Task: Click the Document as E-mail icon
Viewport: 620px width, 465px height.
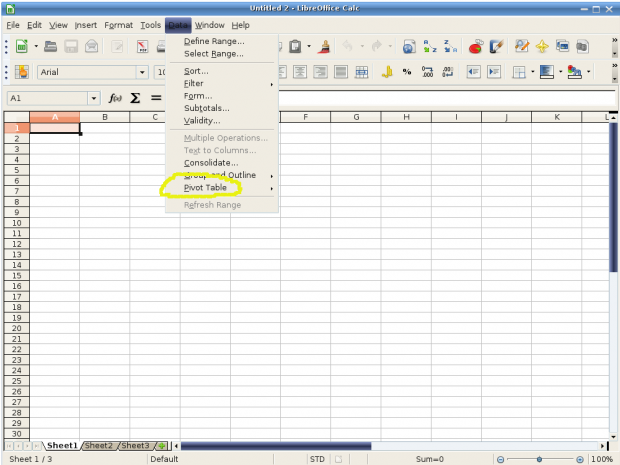Action: pyautogui.click(x=91, y=46)
